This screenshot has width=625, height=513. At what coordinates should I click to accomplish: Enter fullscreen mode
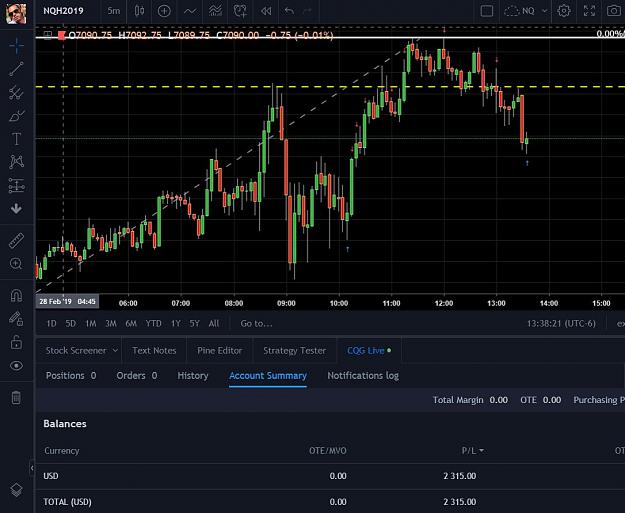click(589, 11)
